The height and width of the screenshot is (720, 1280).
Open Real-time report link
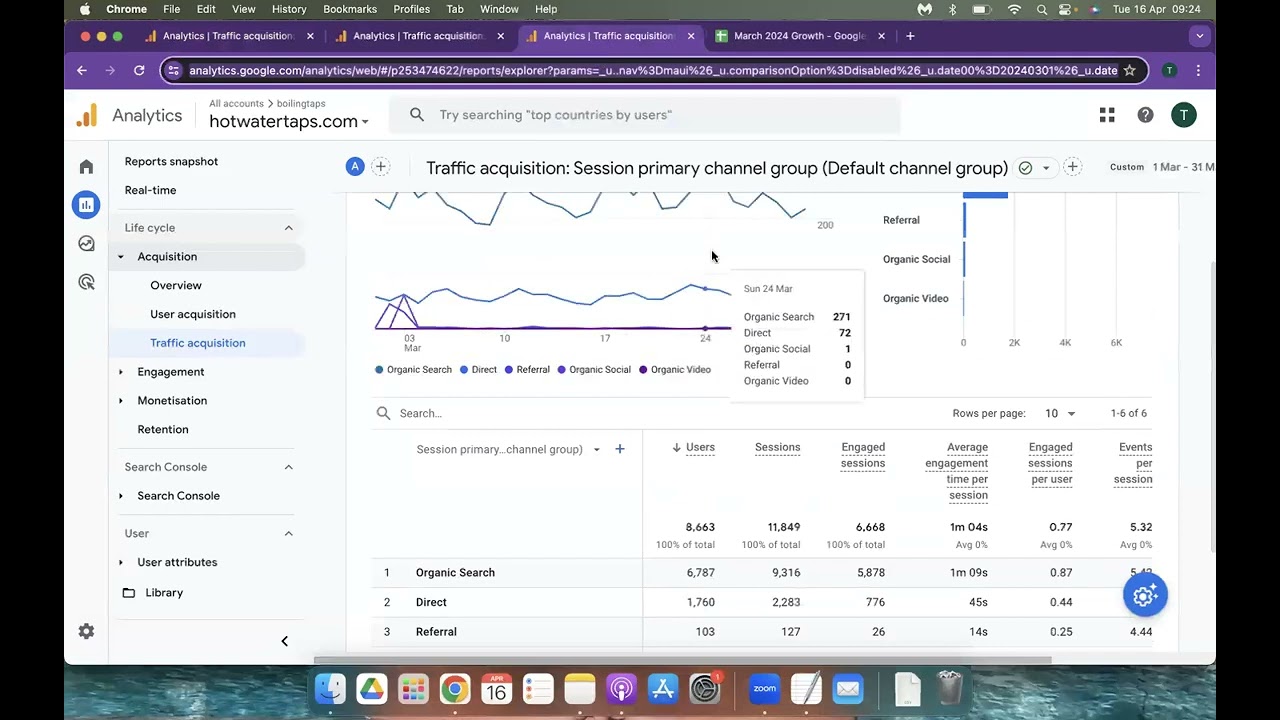tap(150, 190)
